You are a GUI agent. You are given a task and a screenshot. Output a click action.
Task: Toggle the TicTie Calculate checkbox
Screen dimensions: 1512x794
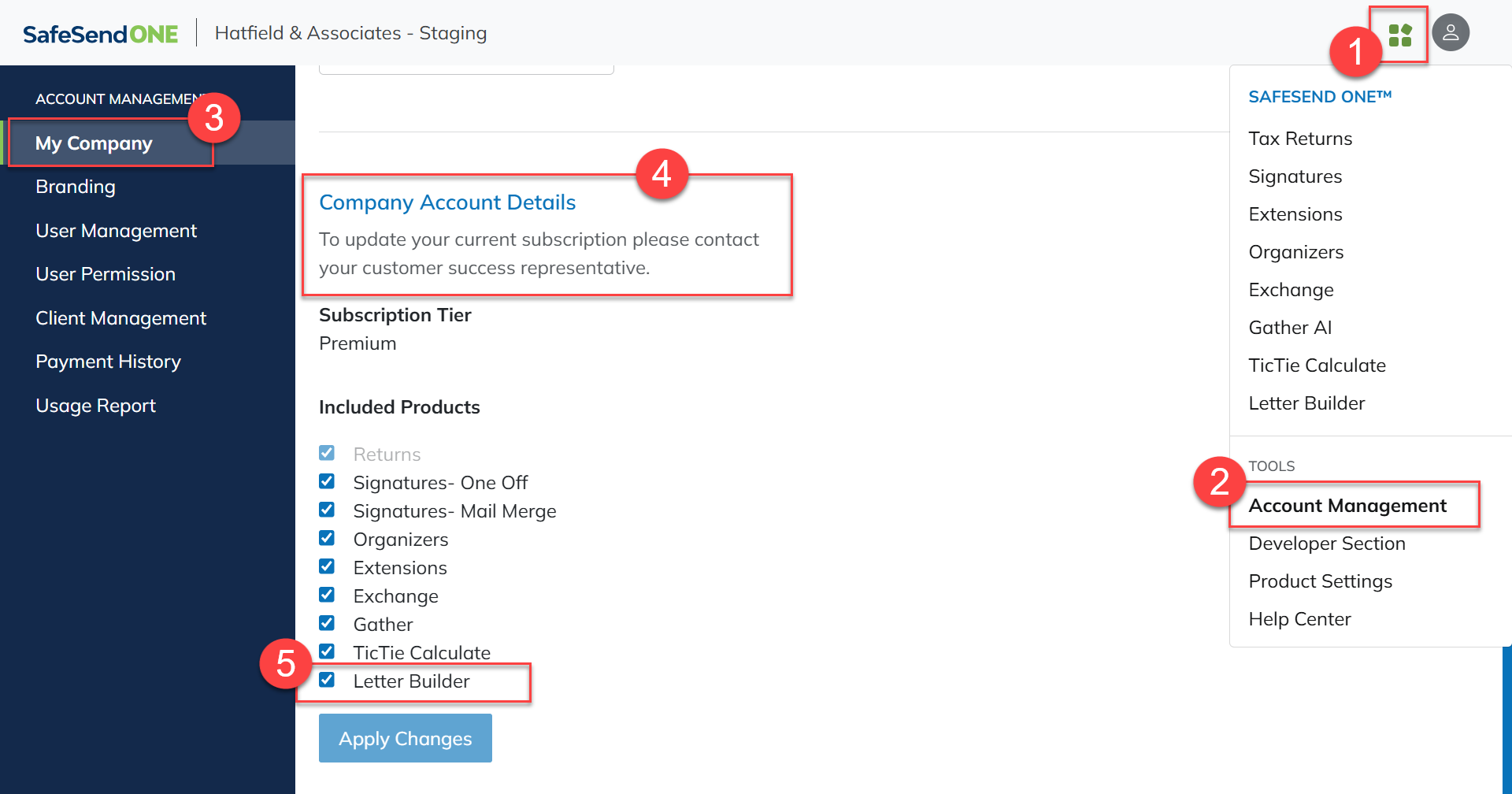(x=327, y=651)
